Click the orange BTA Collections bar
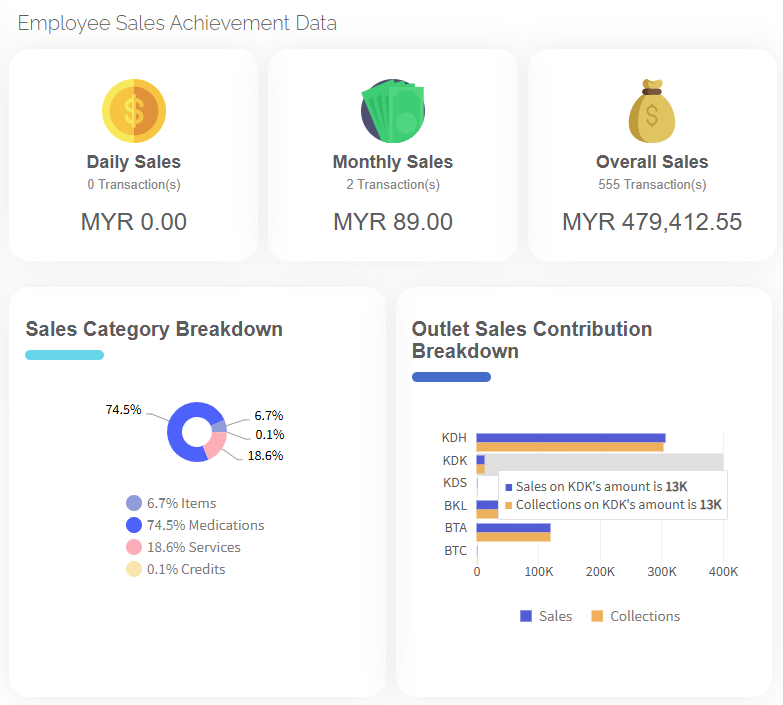Viewport: 783px width, 705px height. click(513, 537)
